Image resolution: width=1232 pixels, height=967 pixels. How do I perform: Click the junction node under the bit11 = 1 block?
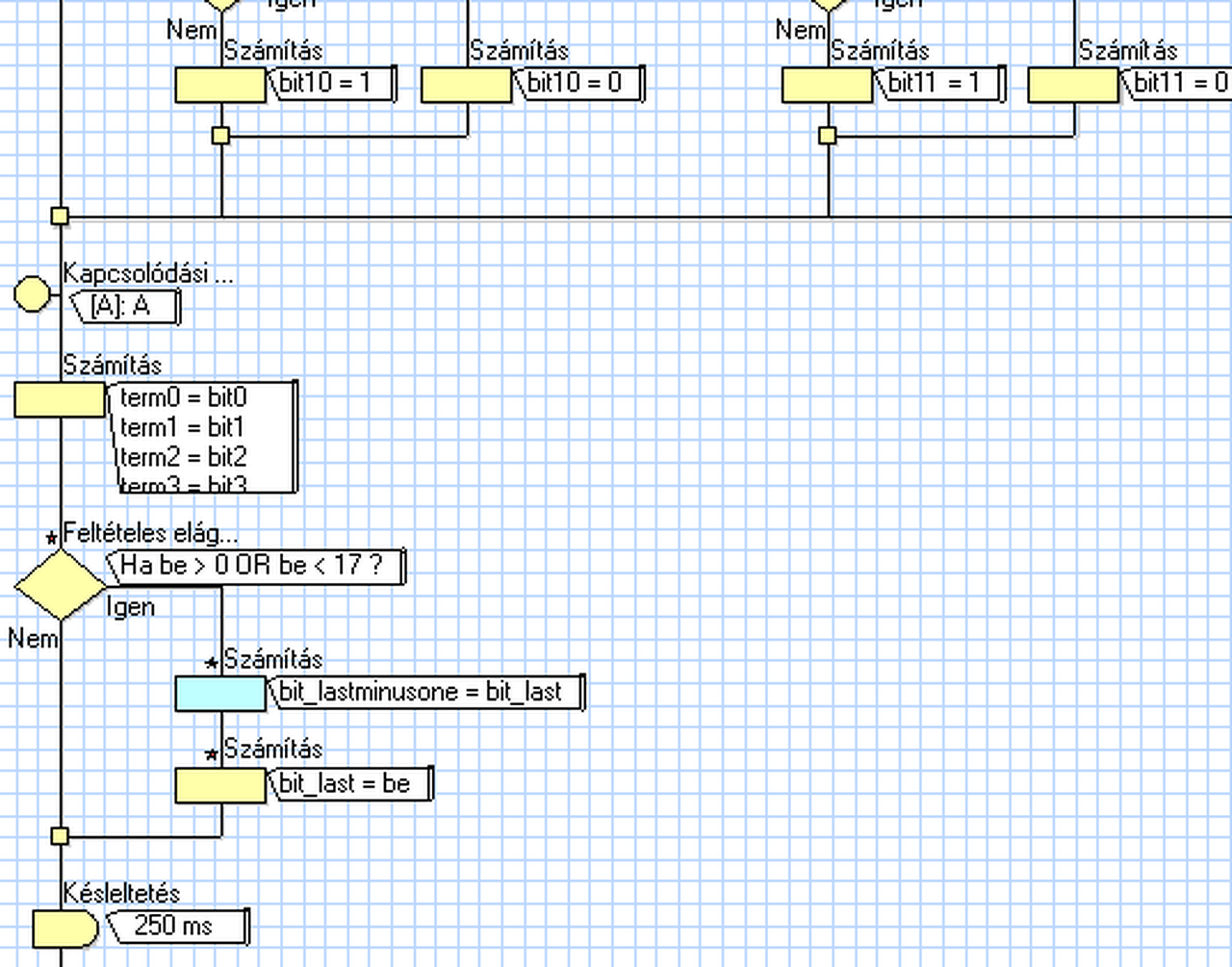[x=828, y=136]
